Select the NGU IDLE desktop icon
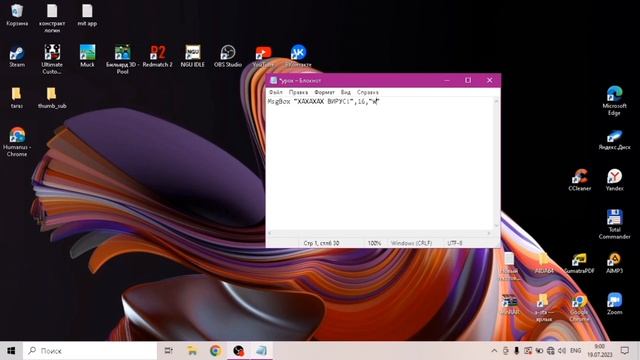 pos(193,56)
